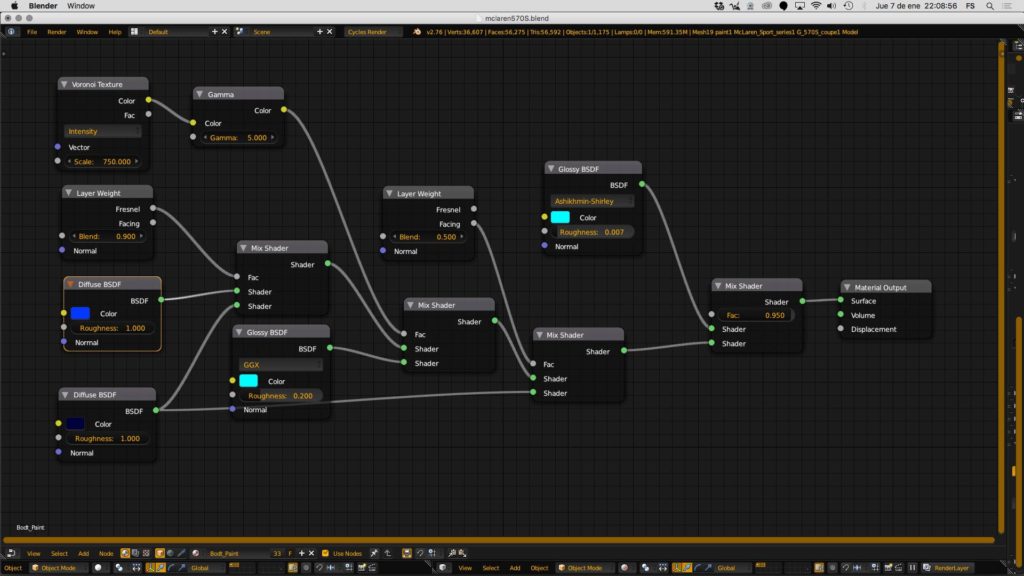This screenshot has height=576, width=1024.
Task: Click the pin node tree icon
Action: [374, 553]
